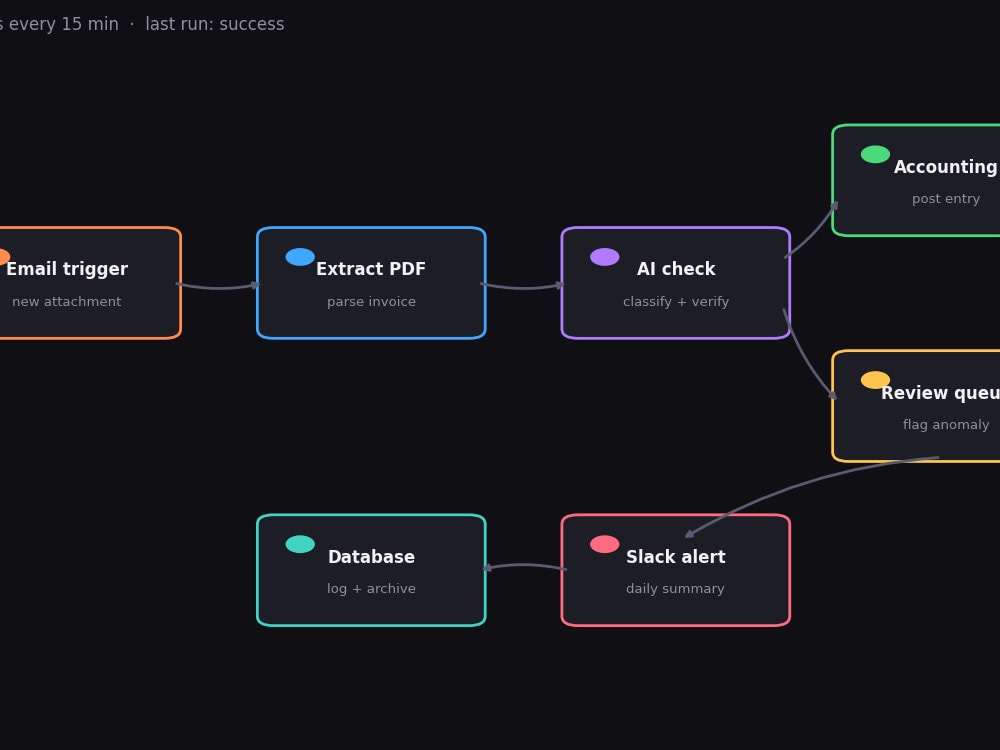Click the 'log + archive' subtitle
Viewport: 1000px width, 750px height.
click(x=371, y=589)
